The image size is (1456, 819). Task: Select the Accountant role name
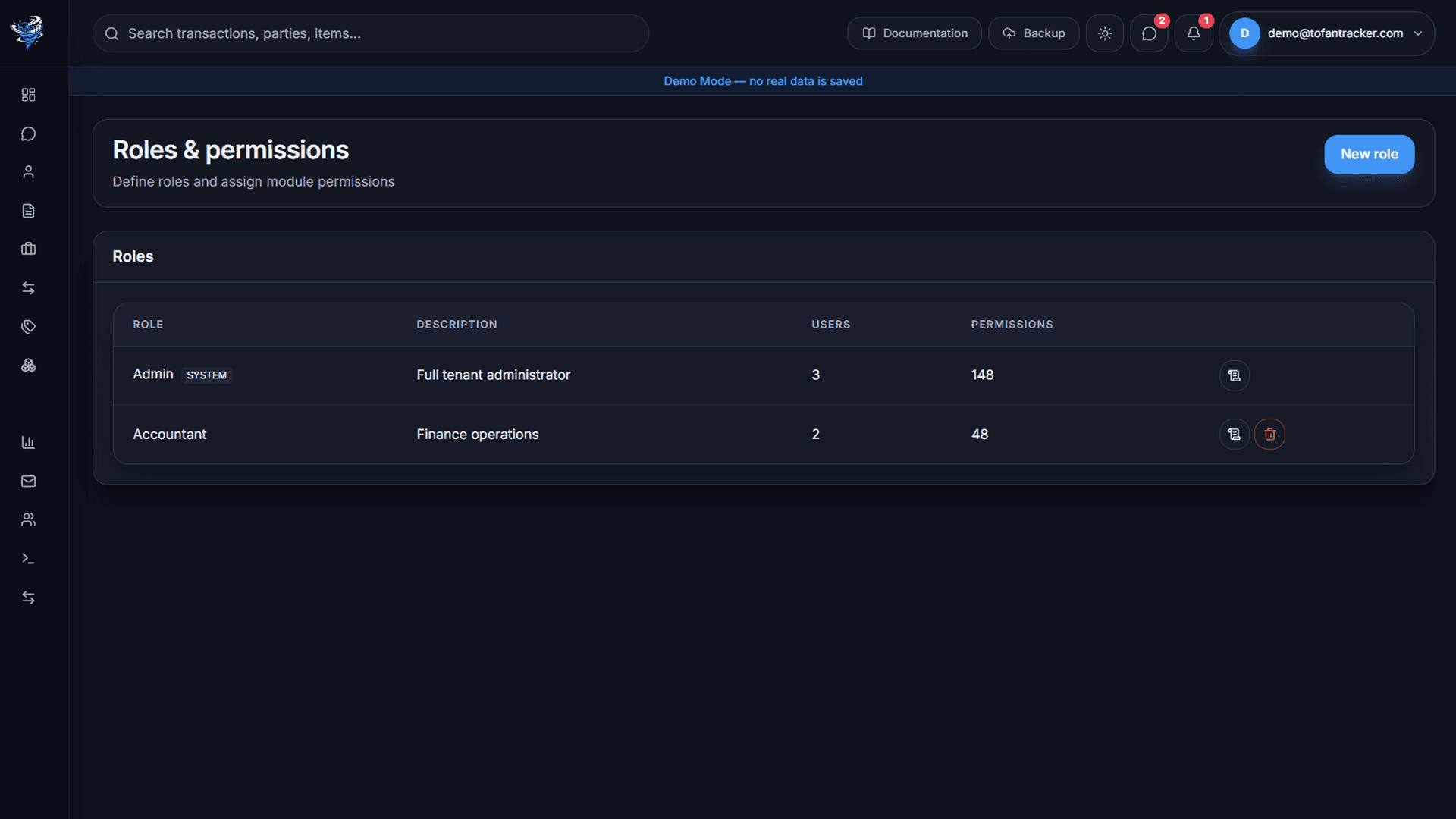(169, 435)
